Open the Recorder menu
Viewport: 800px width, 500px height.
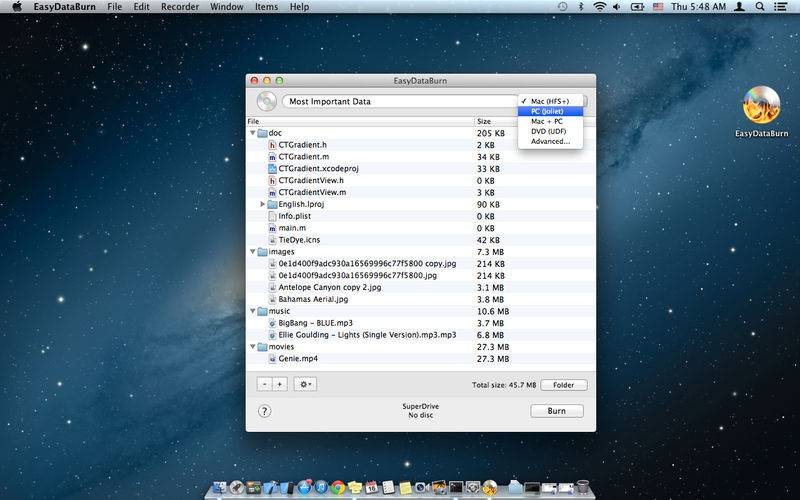(x=180, y=7)
